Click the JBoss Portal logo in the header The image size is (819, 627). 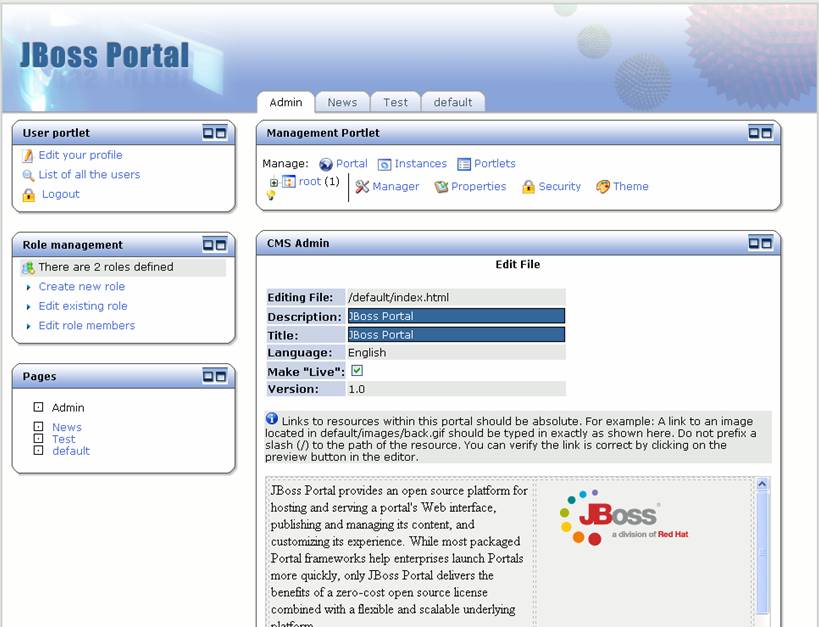(104, 55)
